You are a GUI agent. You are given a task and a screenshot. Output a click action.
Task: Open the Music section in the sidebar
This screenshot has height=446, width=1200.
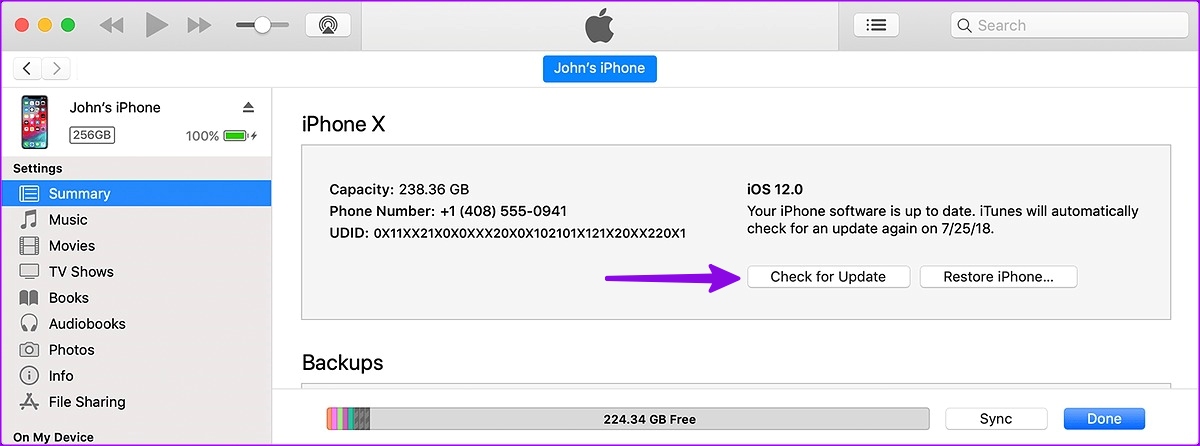(x=68, y=220)
